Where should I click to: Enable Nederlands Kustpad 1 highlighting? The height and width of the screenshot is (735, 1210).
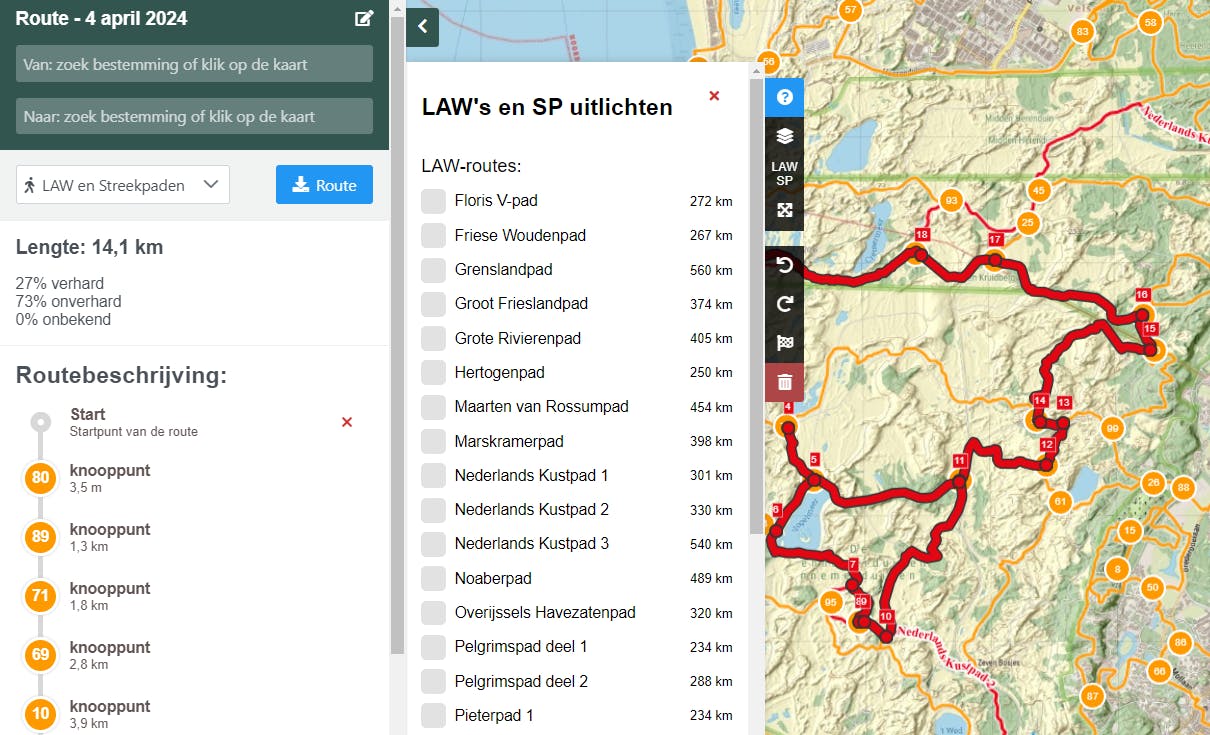click(433, 475)
